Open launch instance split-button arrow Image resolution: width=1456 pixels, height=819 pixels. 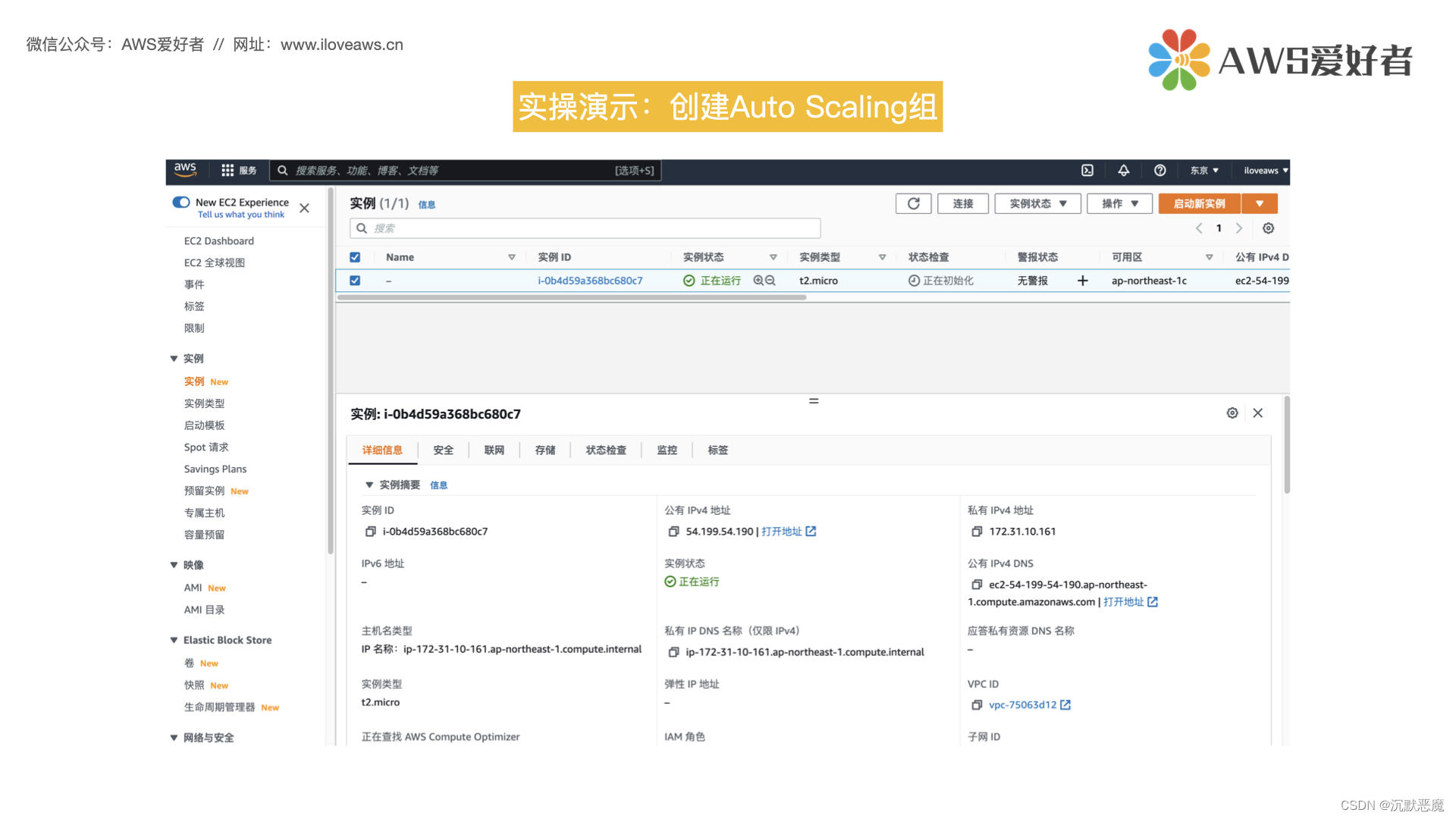click(1260, 203)
